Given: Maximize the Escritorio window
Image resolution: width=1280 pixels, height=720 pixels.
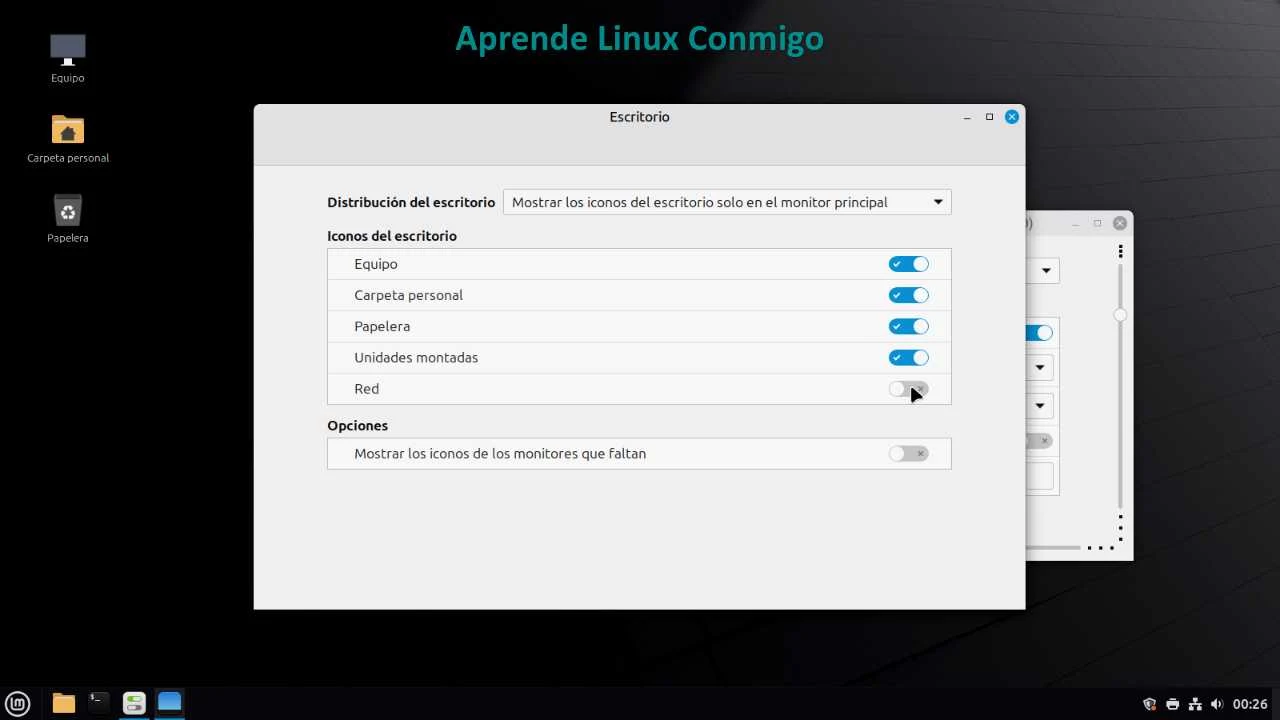Looking at the screenshot, I should (x=990, y=117).
